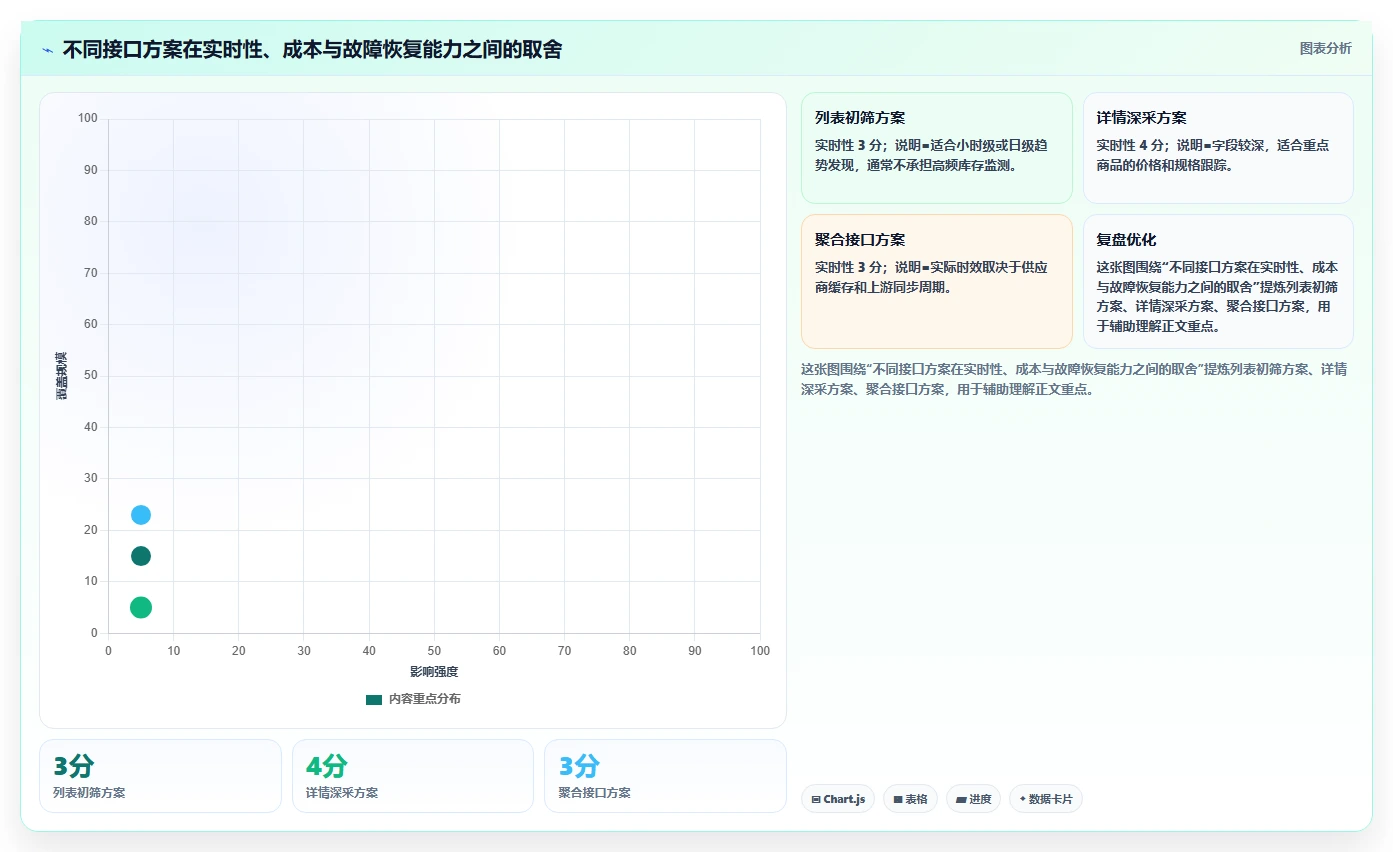
Task: Select the 进度 tag
Action: point(973,799)
